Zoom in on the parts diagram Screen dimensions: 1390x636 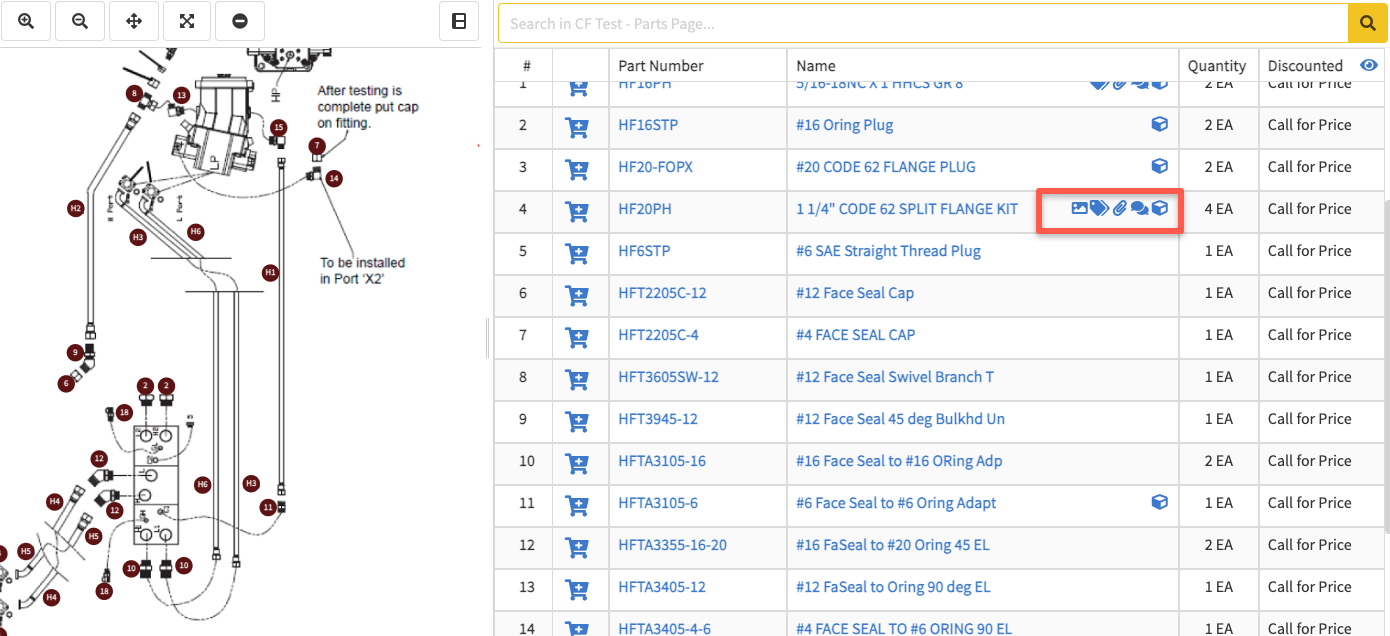(x=27, y=21)
